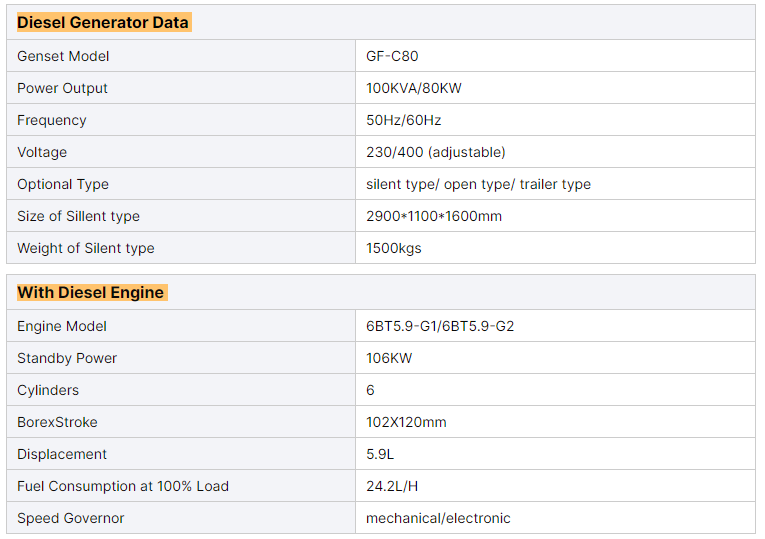This screenshot has height=539, width=765.
Task: Click the Diesel Generator Data heading
Action: tap(103, 22)
